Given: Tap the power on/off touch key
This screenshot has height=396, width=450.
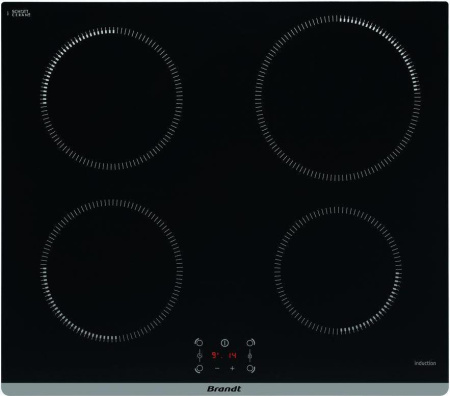Looking at the screenshot, I should [225, 343].
